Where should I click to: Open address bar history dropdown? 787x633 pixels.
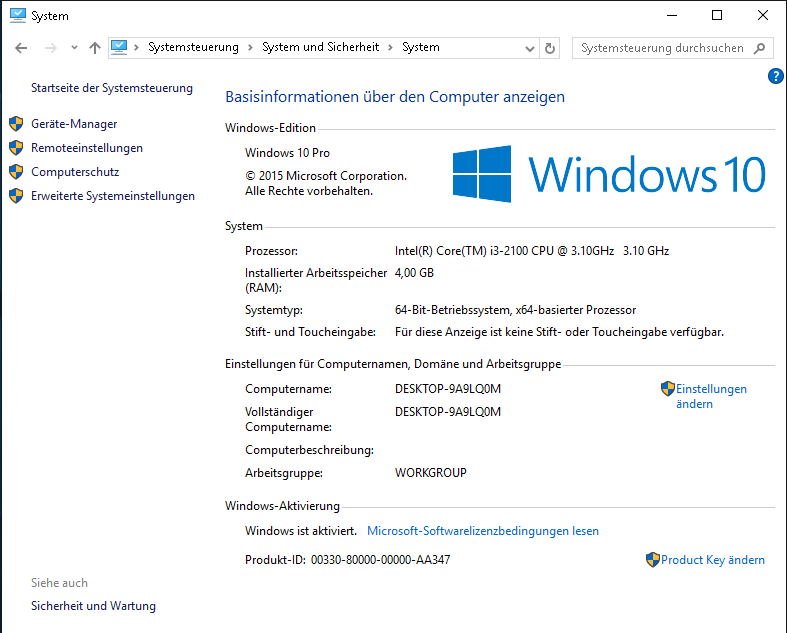pos(530,49)
